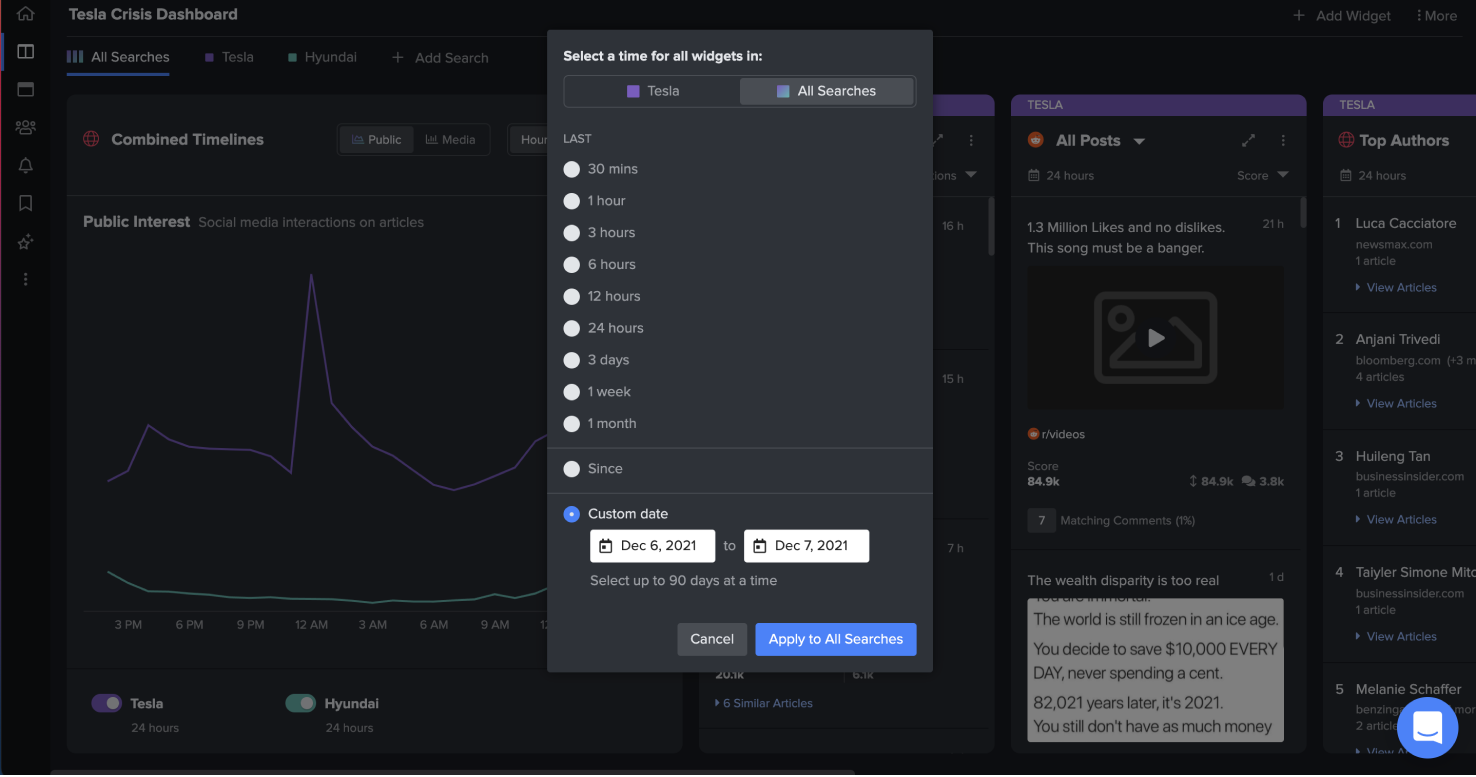Open the wealth disparity post image
The height and width of the screenshot is (777, 1476).
click(x=1155, y=670)
